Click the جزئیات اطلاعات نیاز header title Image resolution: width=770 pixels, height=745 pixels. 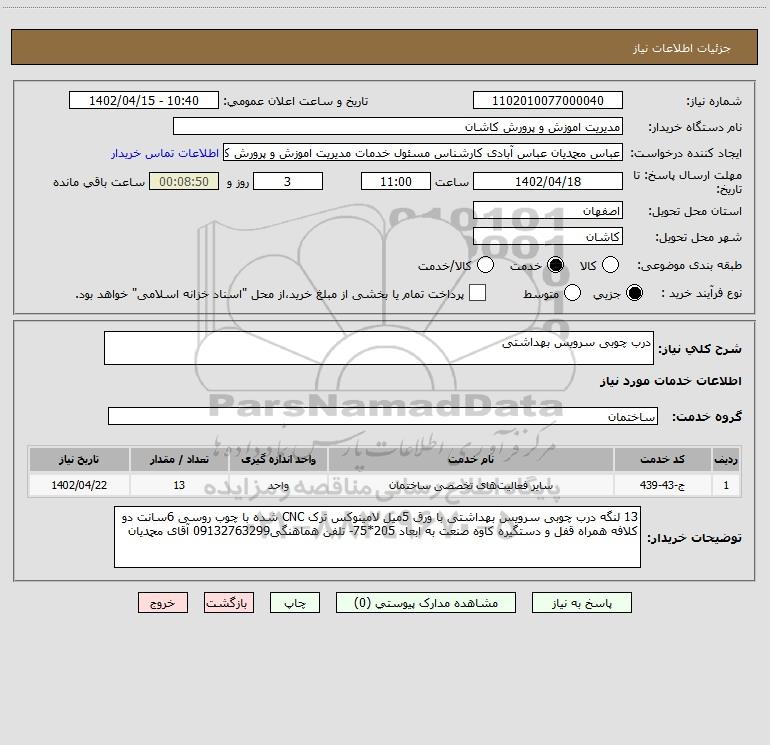[x=681, y=48]
